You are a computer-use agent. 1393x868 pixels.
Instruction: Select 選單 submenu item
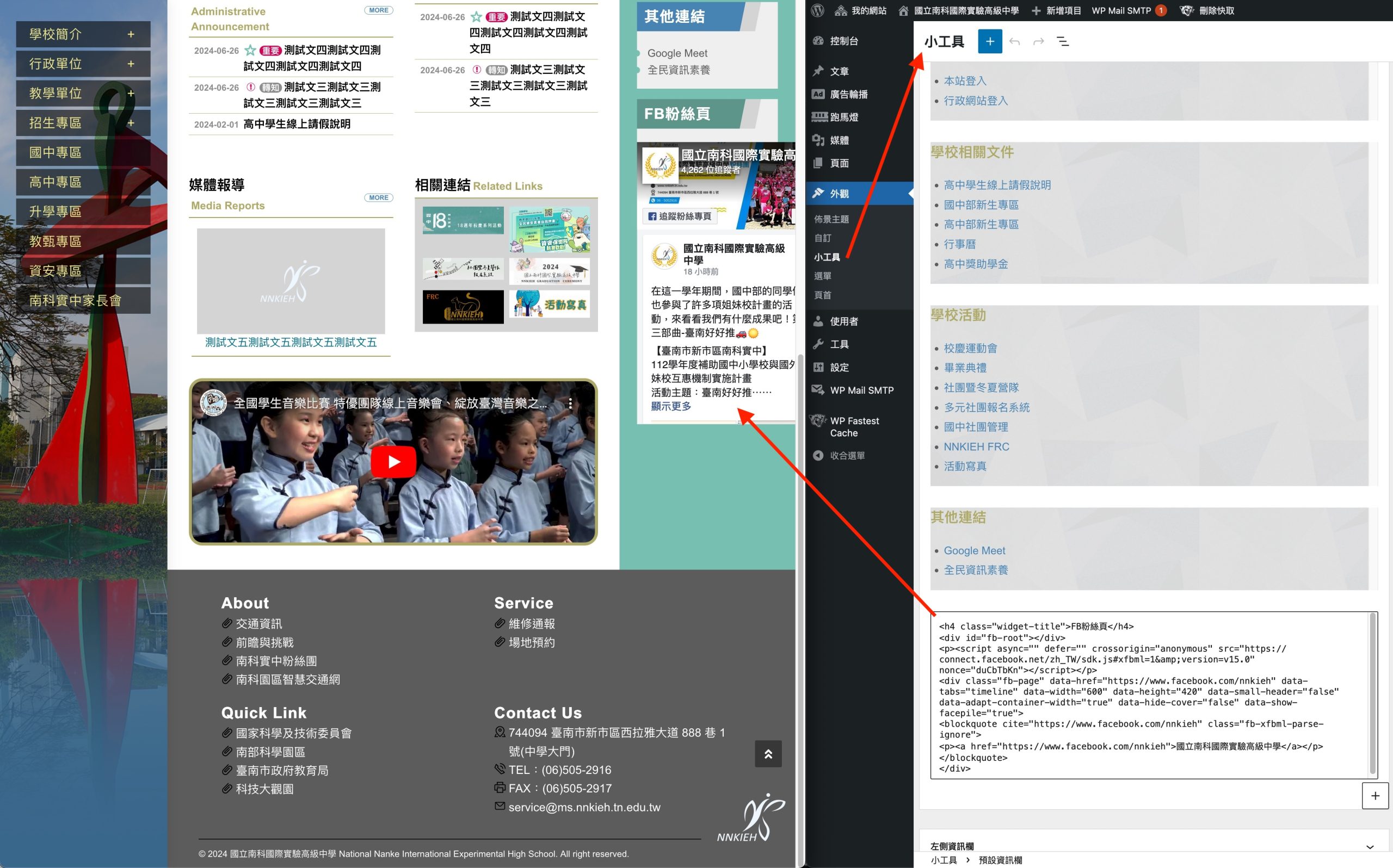(x=822, y=276)
